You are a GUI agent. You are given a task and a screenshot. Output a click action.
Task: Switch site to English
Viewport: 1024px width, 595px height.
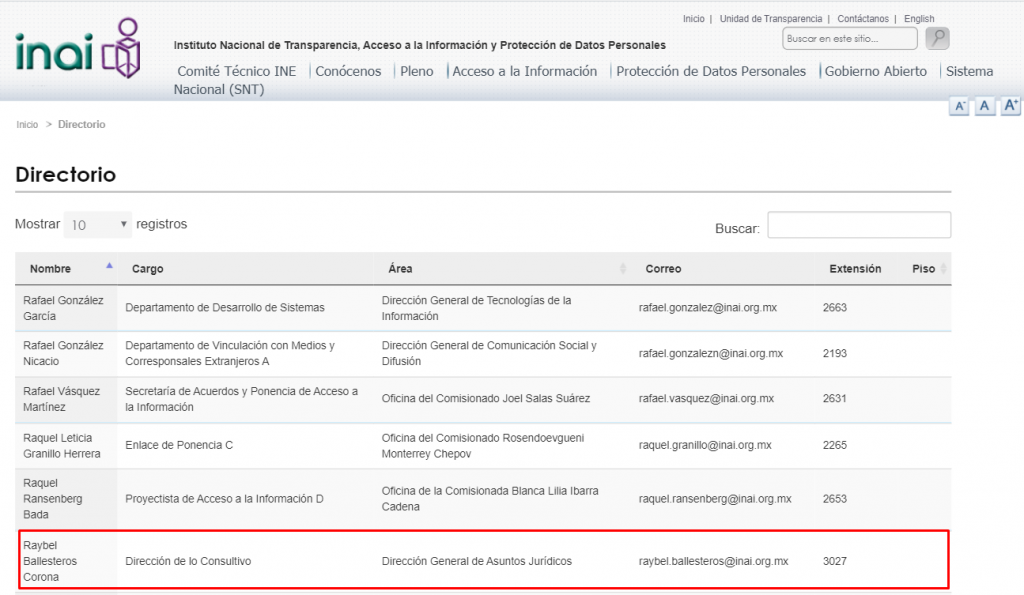[919, 19]
